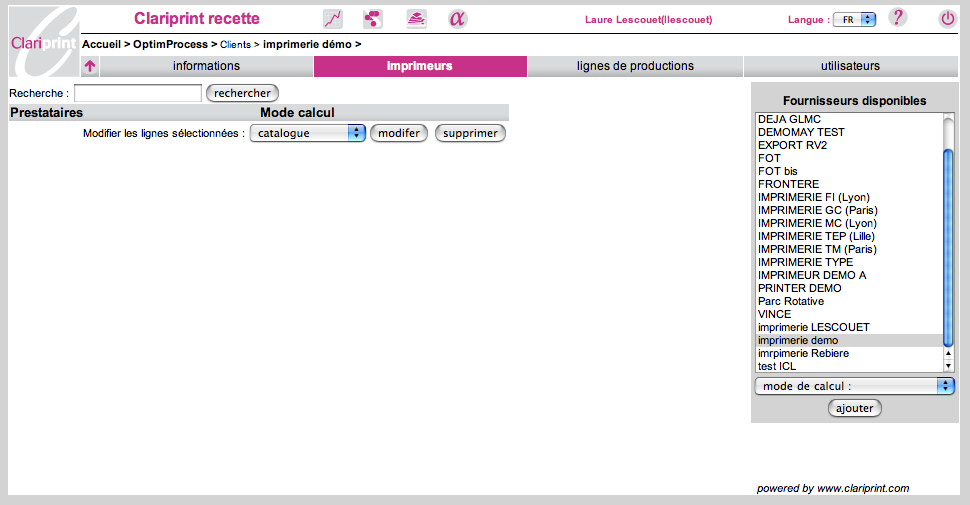The width and height of the screenshot is (970, 505).
Task: Open help with the question mark icon
Action: coord(897,18)
